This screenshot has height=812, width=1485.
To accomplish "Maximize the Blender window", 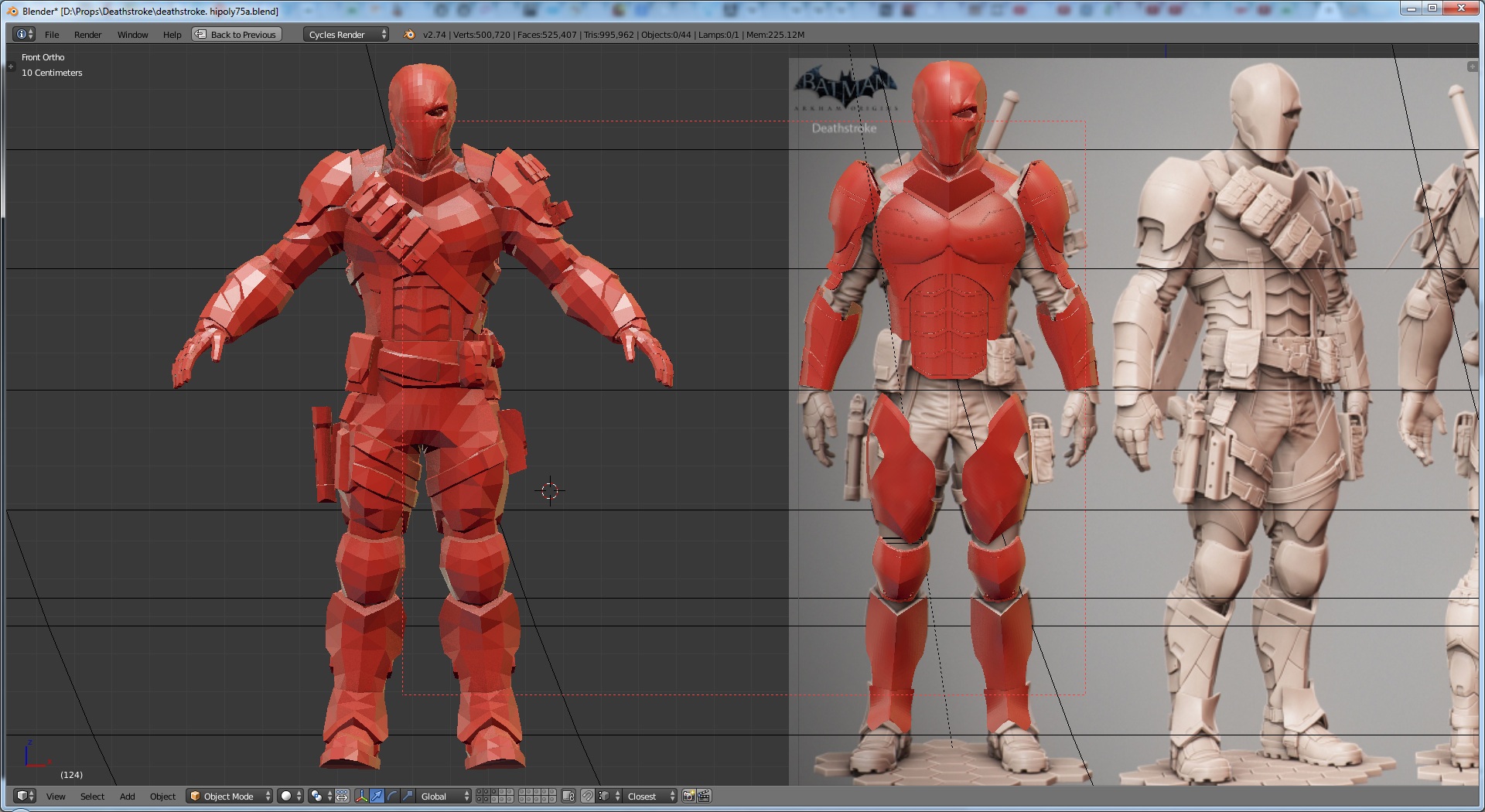I will pos(1432,8).
